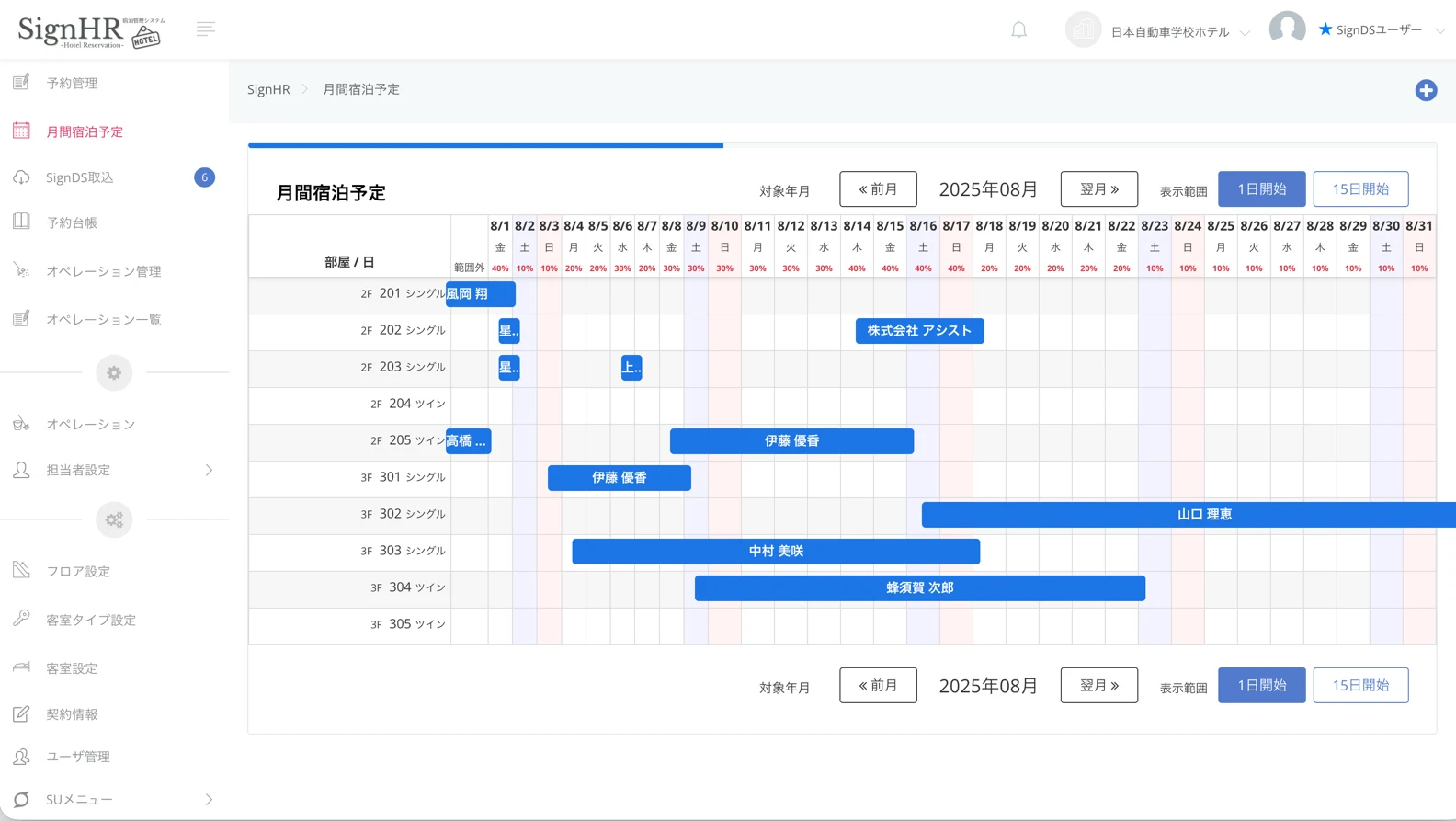
Task: Open the SignDSユーザー account dropdown
Action: pos(1381,29)
